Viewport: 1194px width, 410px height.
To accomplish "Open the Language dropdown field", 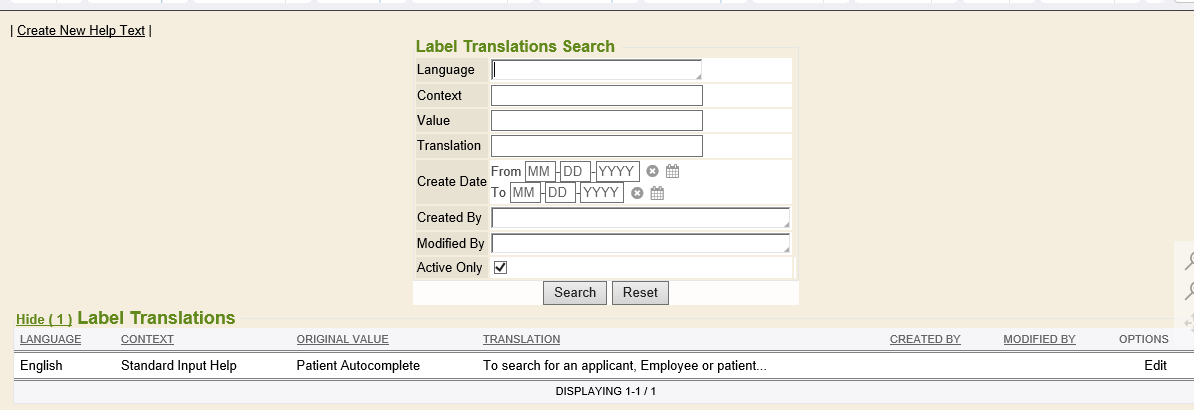I will tap(596, 70).
